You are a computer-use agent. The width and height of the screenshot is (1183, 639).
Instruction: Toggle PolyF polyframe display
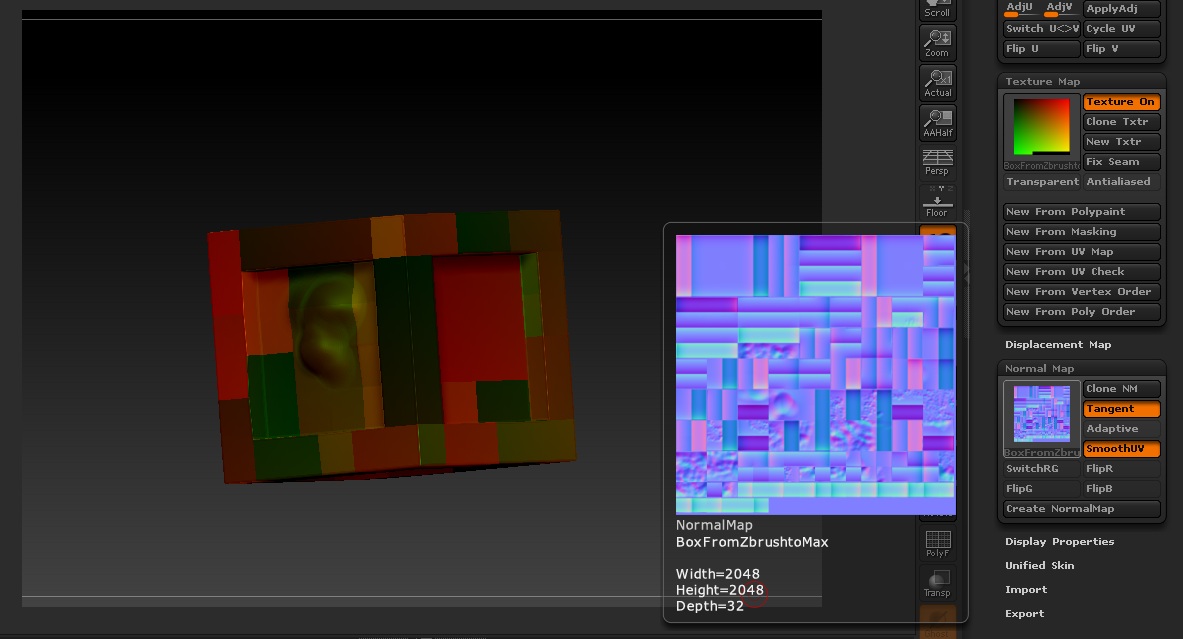(938, 543)
